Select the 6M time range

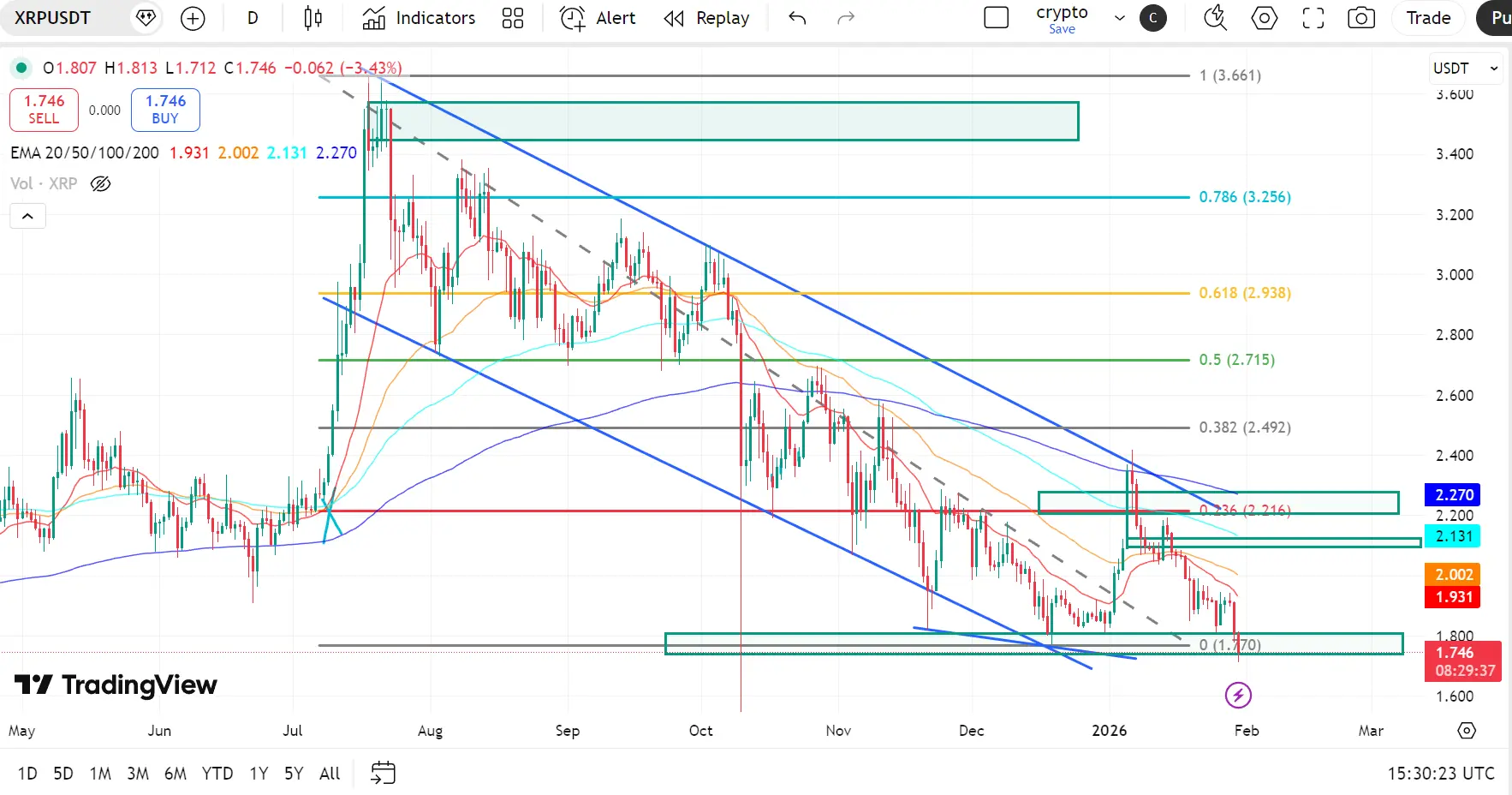(176, 774)
